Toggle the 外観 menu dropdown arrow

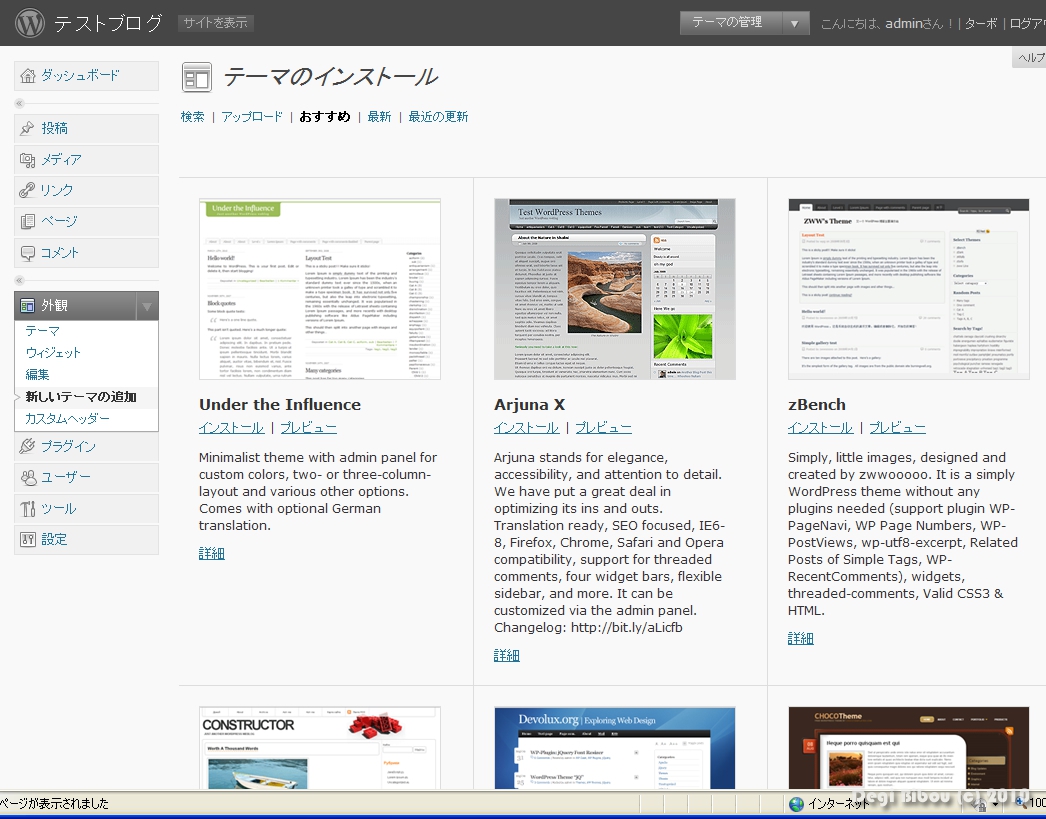point(147,306)
